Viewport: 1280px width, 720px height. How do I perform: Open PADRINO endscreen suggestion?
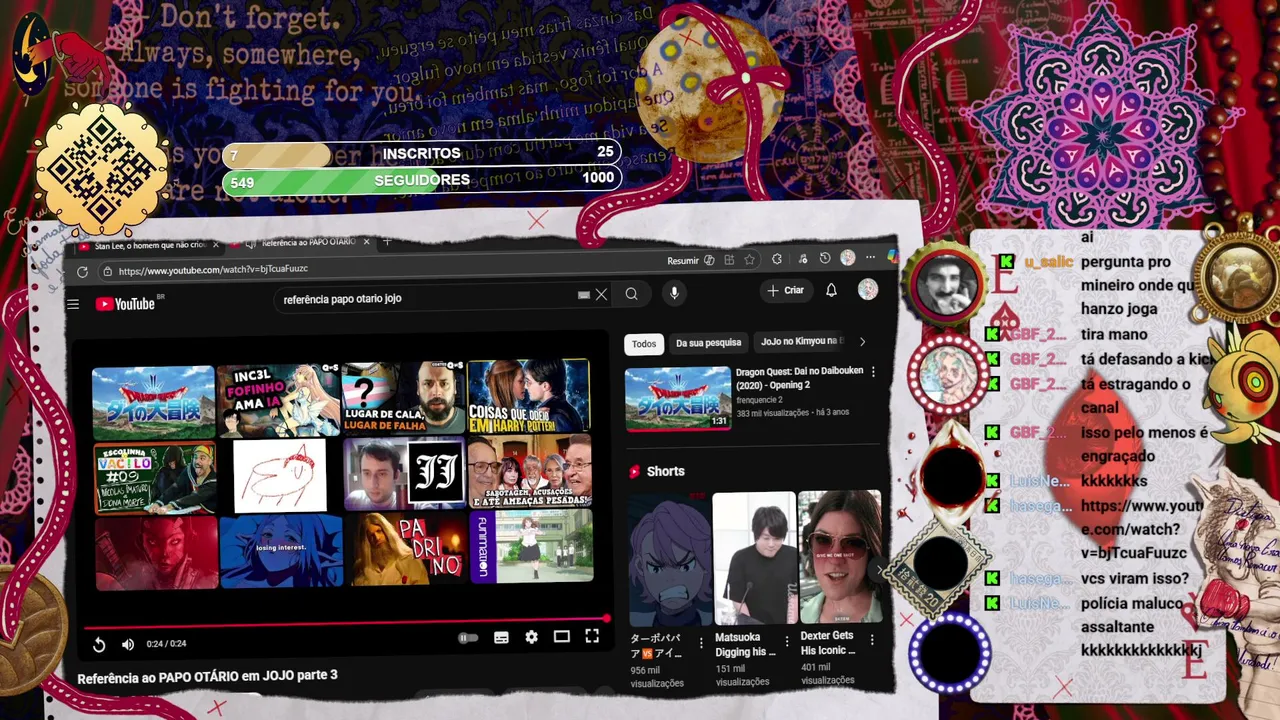click(x=406, y=548)
